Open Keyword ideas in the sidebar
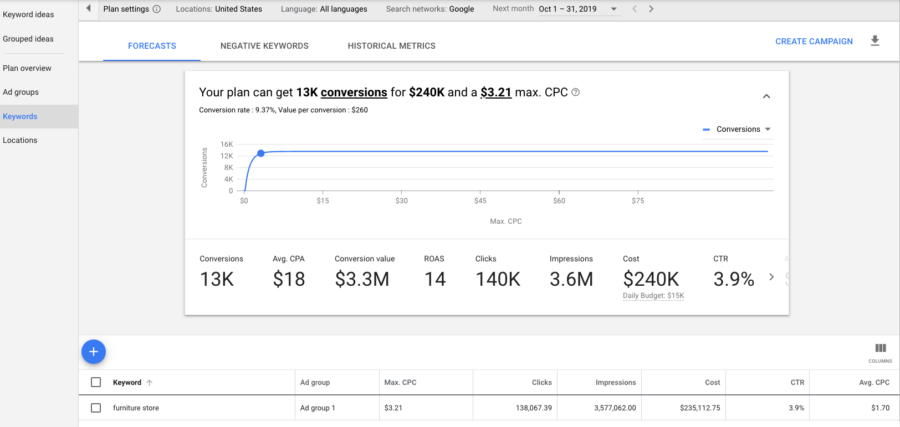 pyautogui.click(x=29, y=15)
